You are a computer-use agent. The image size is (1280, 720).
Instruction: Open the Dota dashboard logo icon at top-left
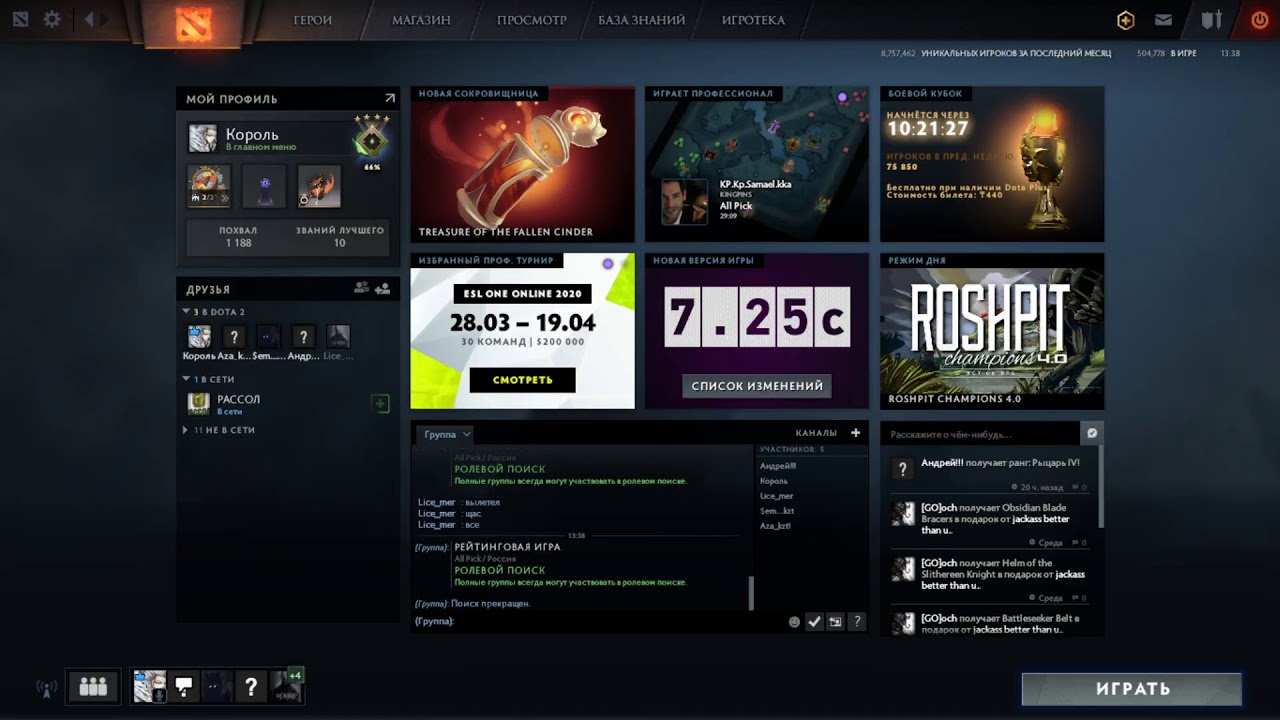[21, 20]
